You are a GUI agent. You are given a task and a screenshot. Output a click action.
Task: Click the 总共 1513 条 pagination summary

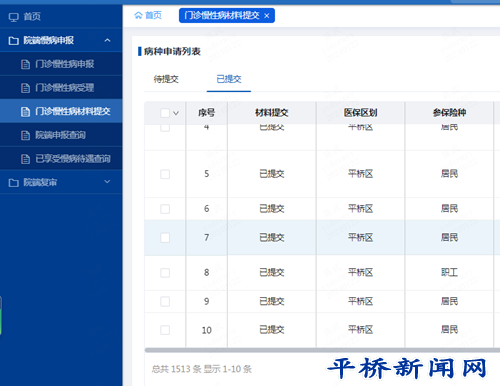coord(202,369)
